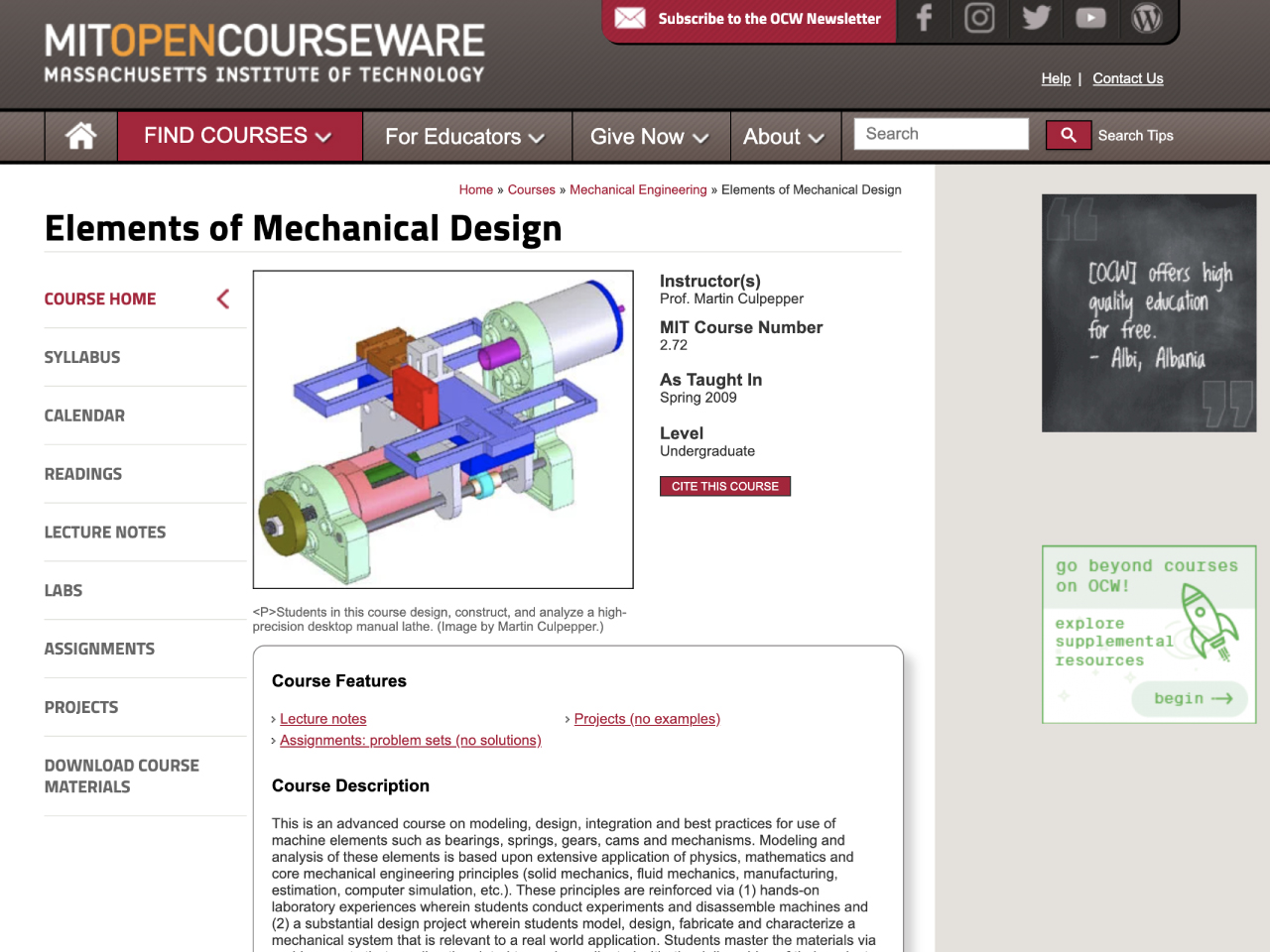Open the About dropdown menu
Viewport: 1270px width, 952px height.
click(x=785, y=137)
